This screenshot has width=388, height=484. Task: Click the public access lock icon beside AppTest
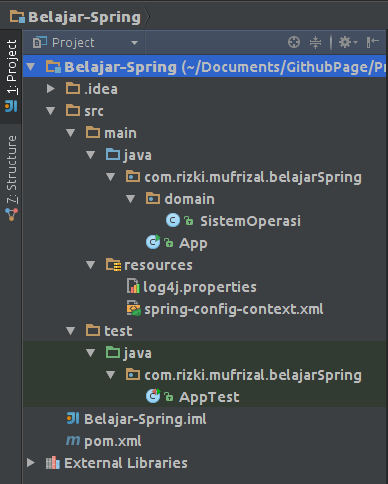tap(169, 397)
